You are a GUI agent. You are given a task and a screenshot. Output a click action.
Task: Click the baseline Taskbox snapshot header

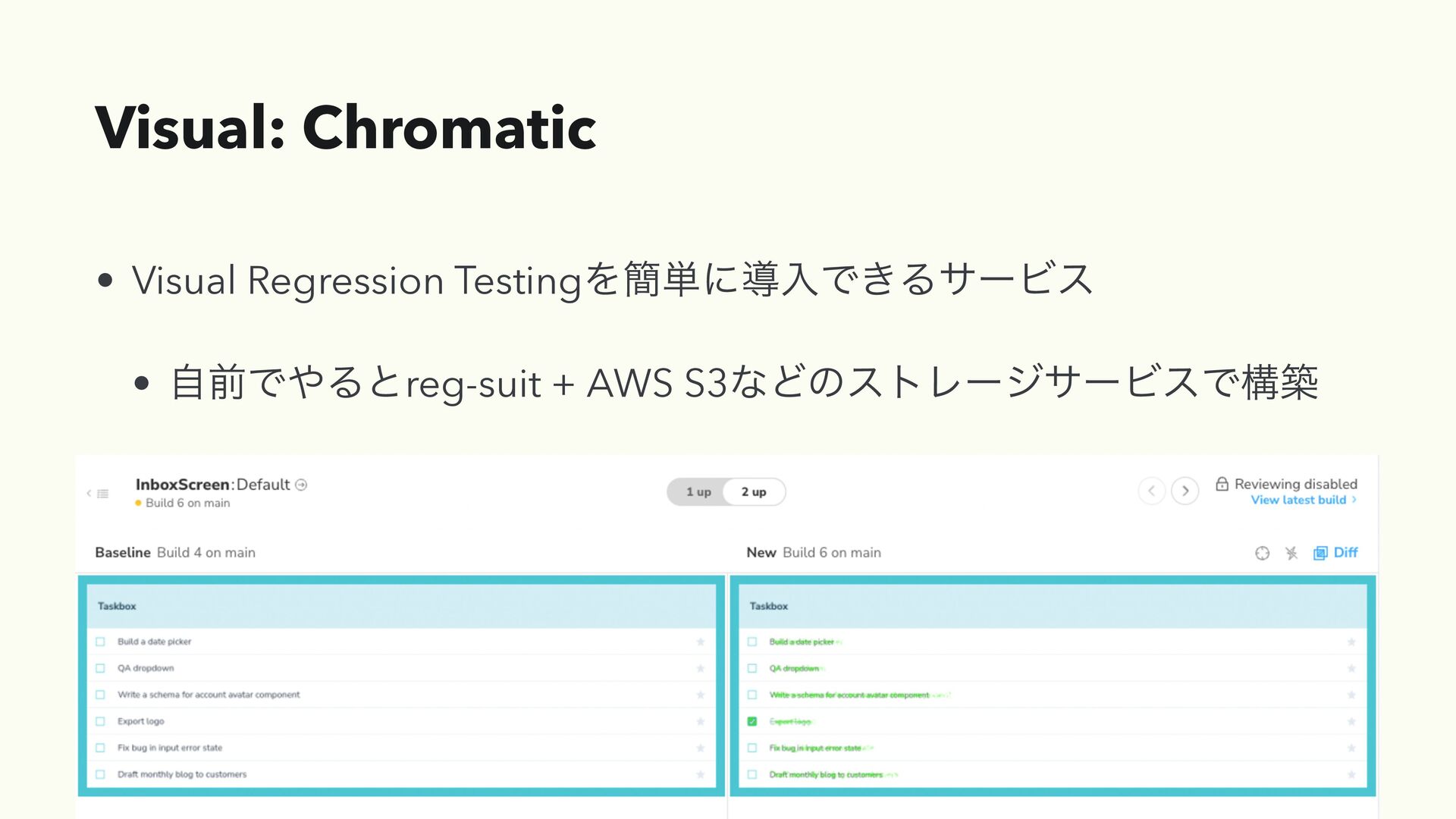click(401, 606)
